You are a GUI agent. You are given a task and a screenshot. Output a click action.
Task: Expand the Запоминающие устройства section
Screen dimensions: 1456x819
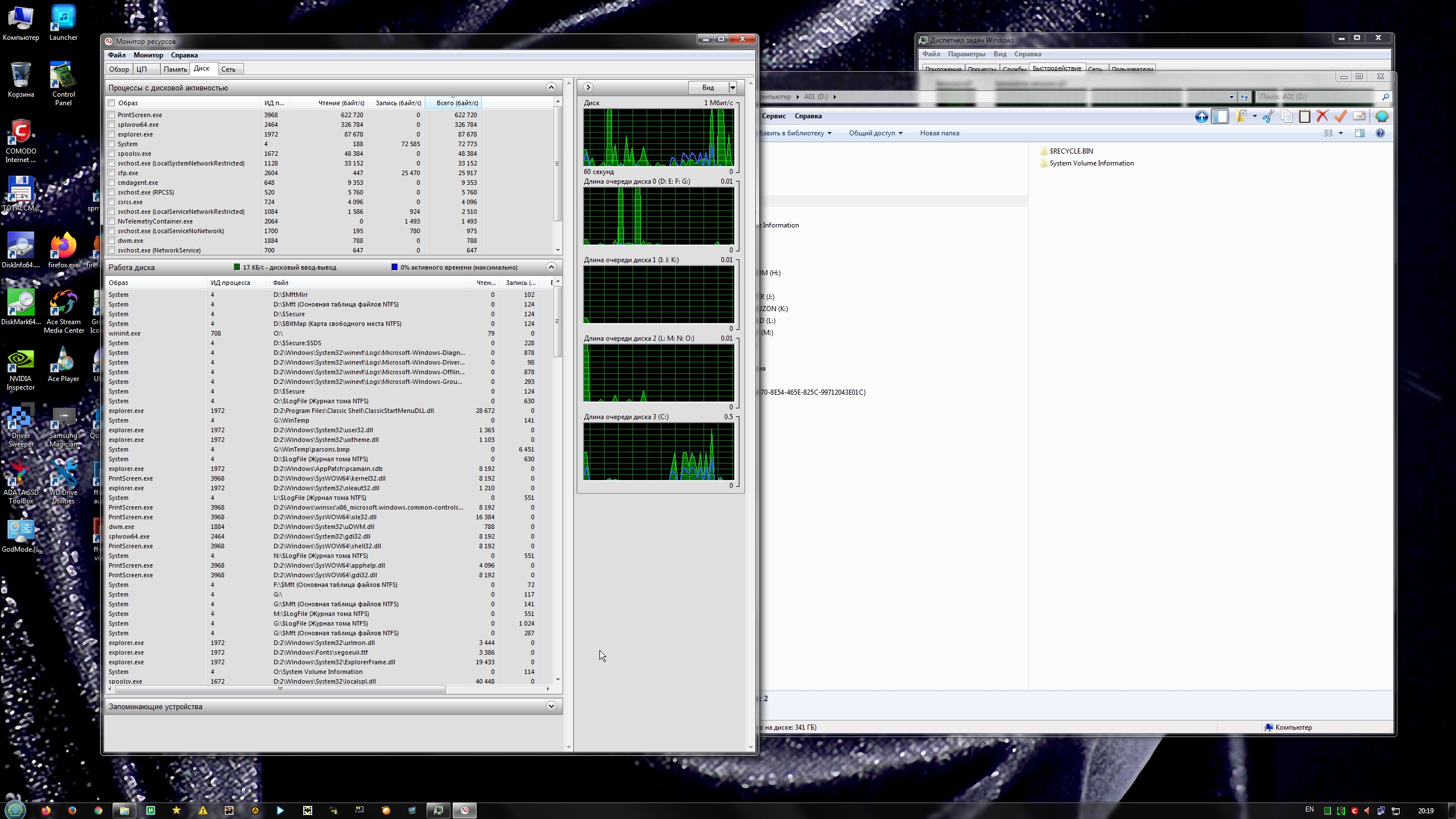coord(551,706)
